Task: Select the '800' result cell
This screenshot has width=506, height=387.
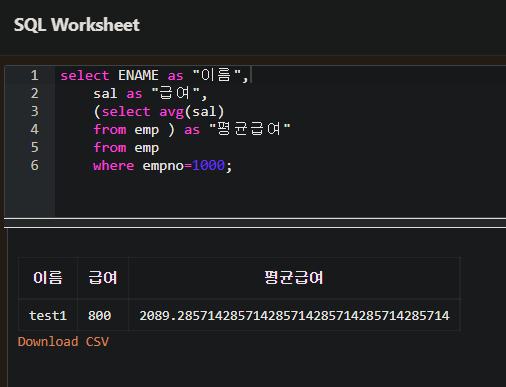Action: (x=103, y=315)
